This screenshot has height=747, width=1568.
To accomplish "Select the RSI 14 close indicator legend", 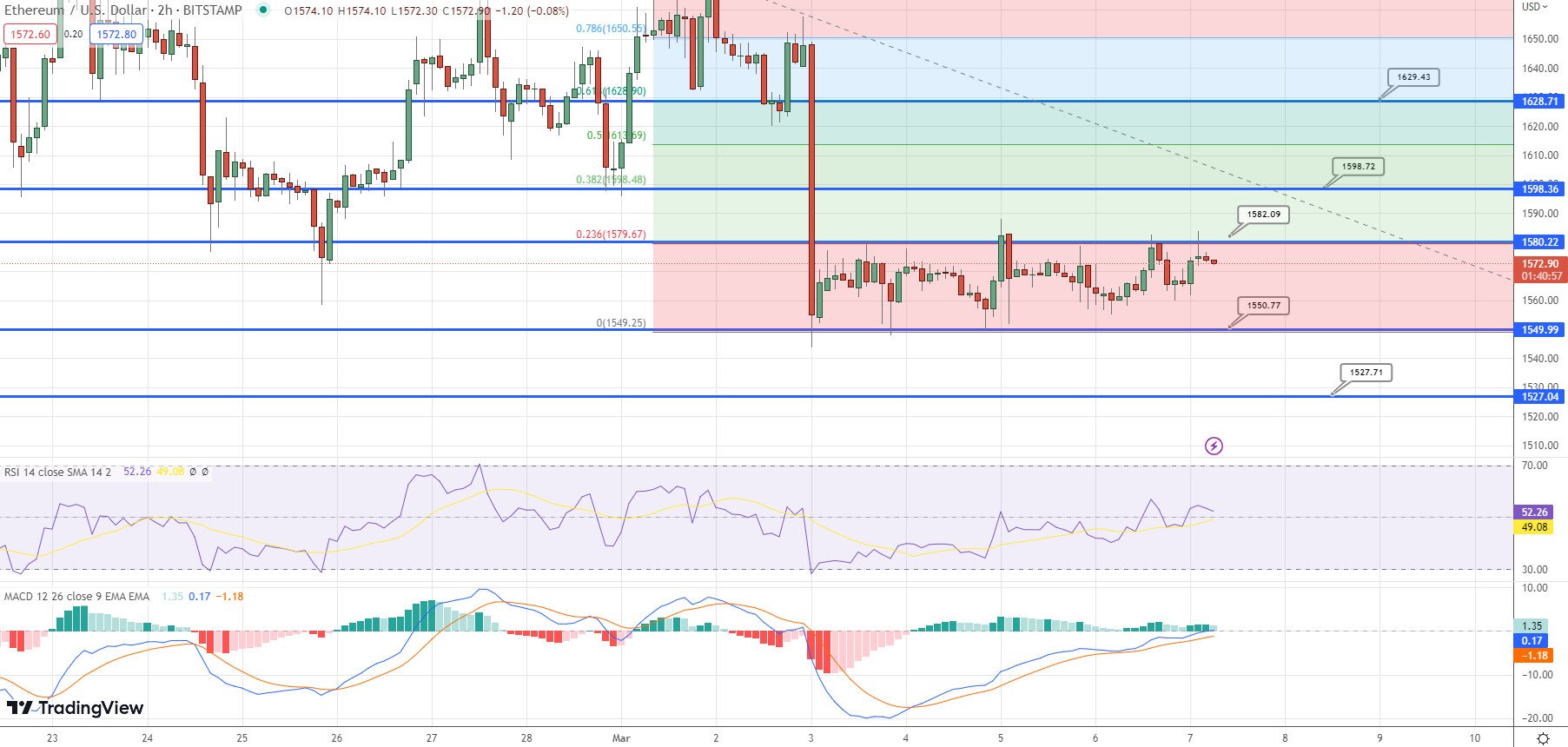I will pos(57,472).
